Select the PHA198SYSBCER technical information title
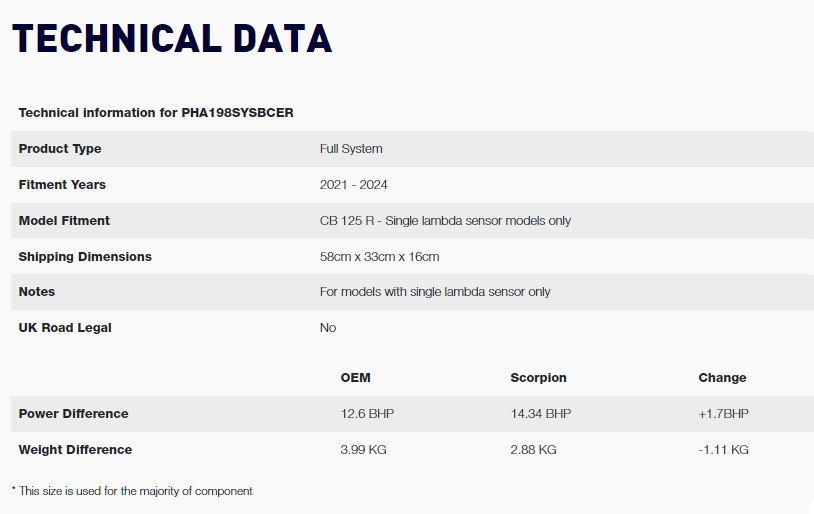The image size is (814, 514). pos(156,113)
